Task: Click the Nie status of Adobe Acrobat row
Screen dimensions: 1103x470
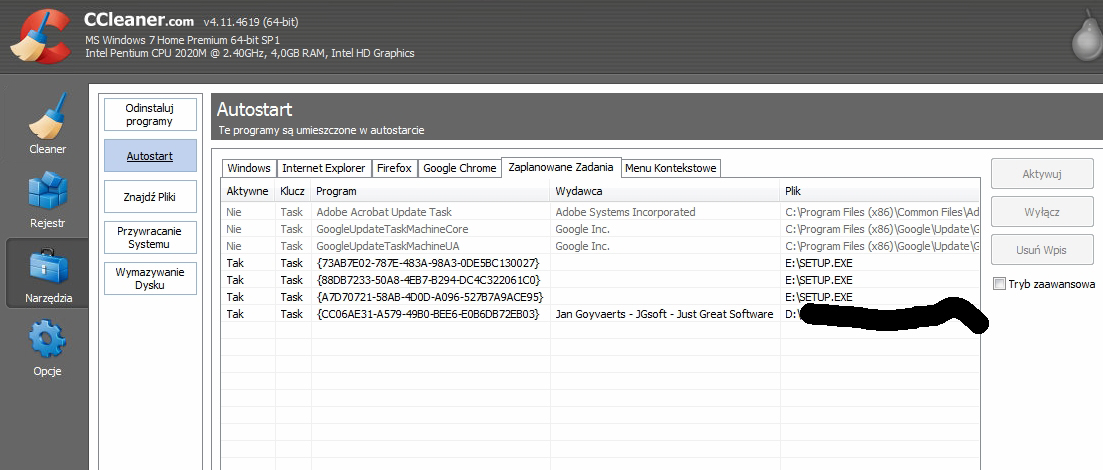Action: coord(234,212)
